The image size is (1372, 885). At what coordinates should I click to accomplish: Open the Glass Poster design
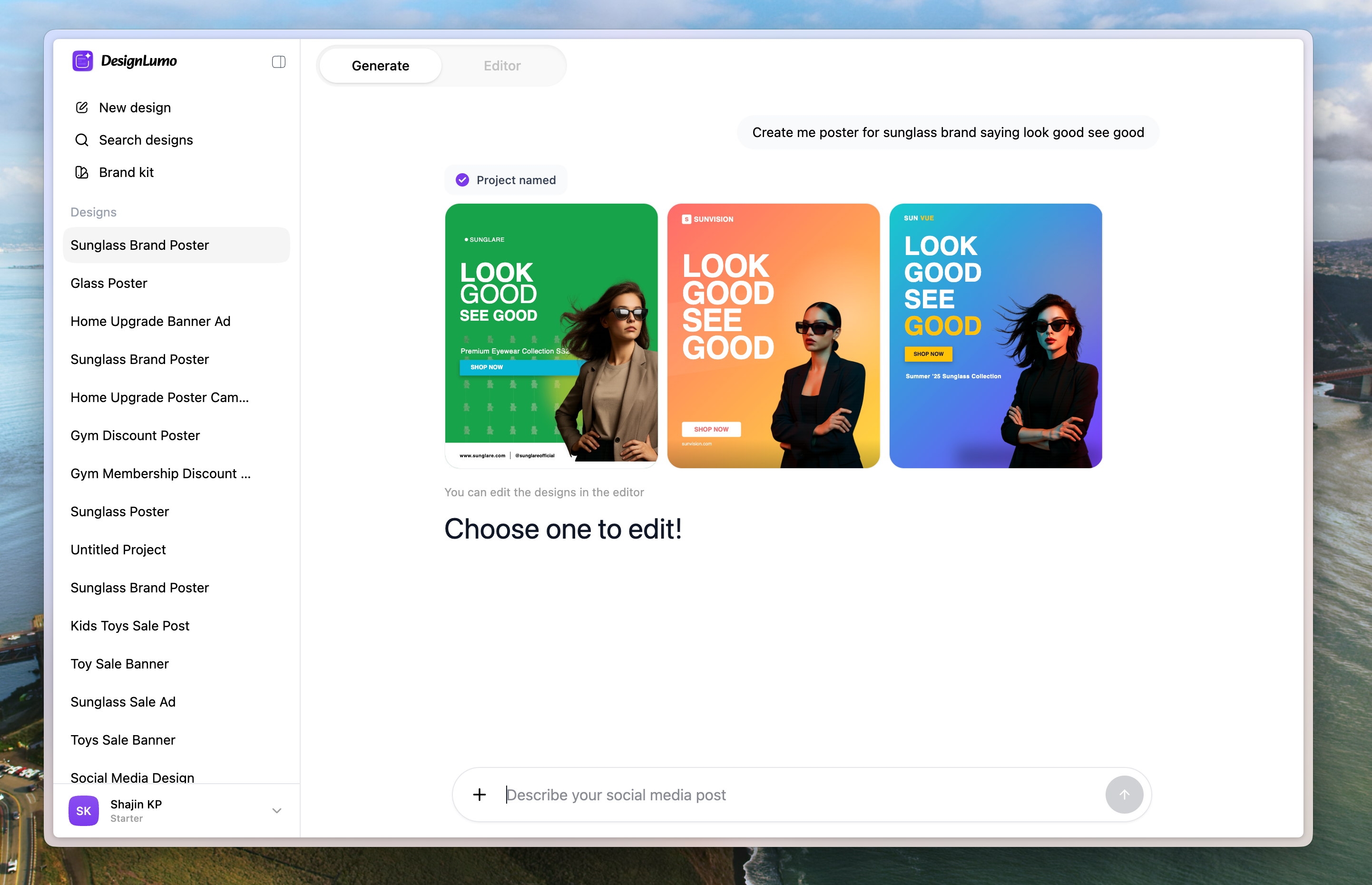[x=108, y=283]
